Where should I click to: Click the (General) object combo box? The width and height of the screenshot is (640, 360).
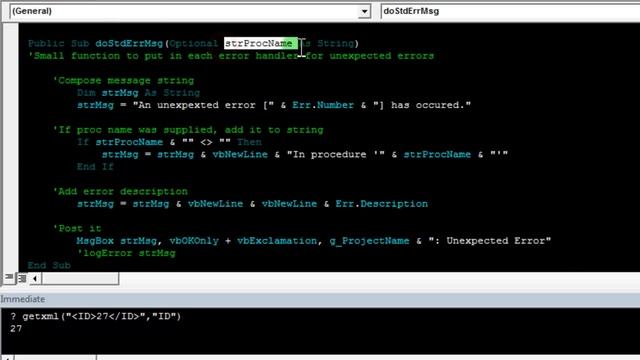coord(189,11)
